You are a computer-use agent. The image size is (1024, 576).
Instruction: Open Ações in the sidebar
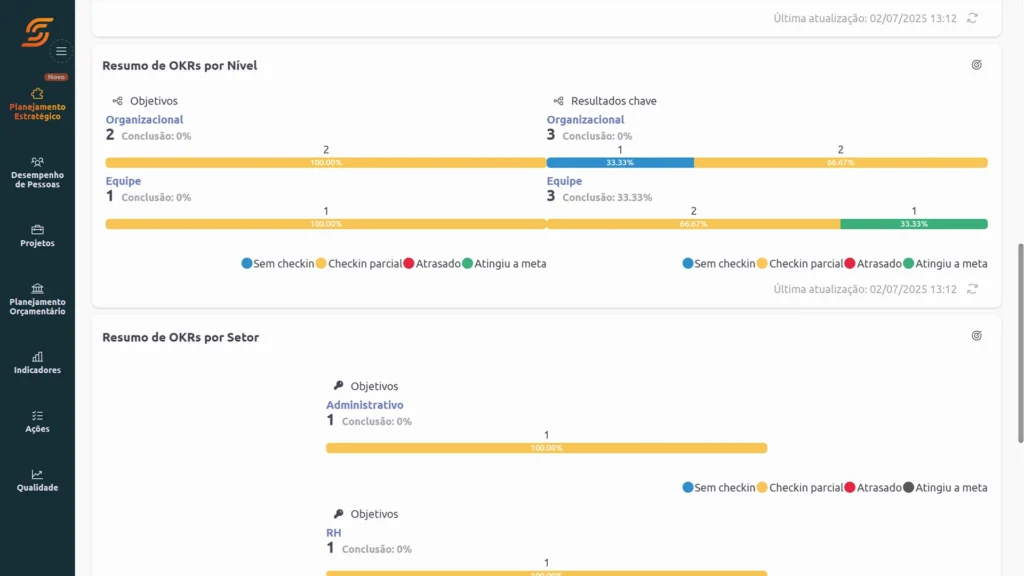pos(37,422)
